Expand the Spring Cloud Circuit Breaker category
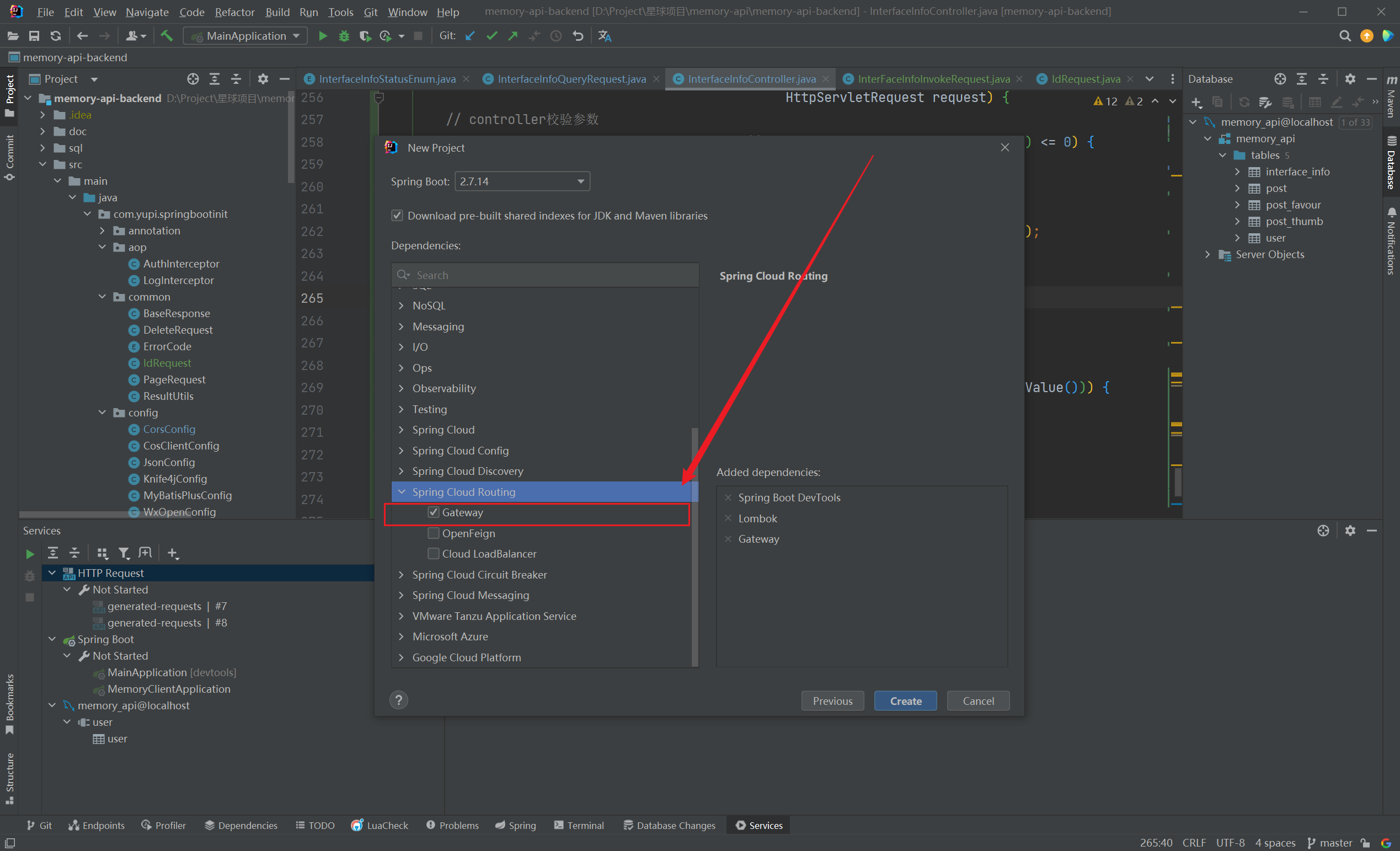1400x851 pixels. click(402, 575)
